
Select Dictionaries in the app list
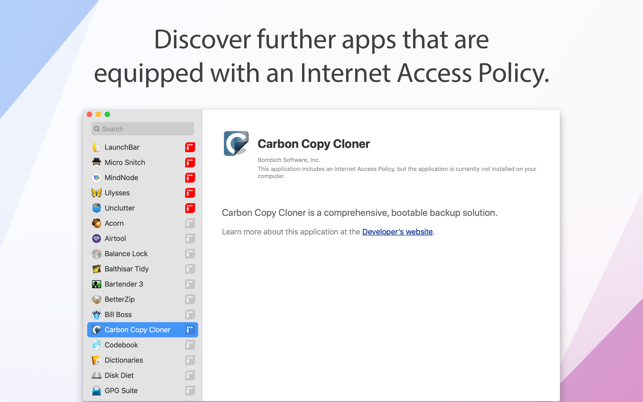(x=142, y=360)
